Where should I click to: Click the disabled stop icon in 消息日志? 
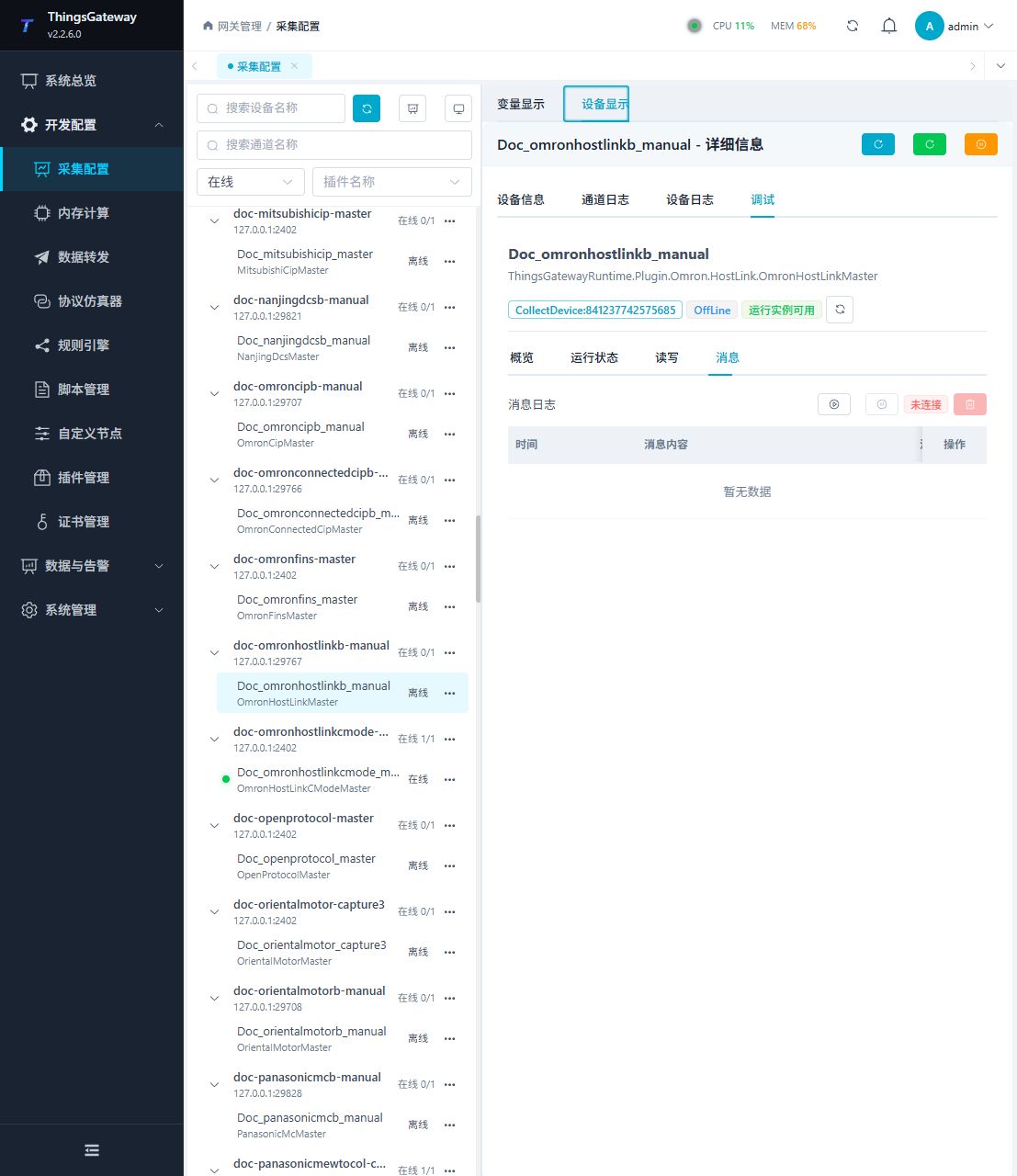click(882, 404)
